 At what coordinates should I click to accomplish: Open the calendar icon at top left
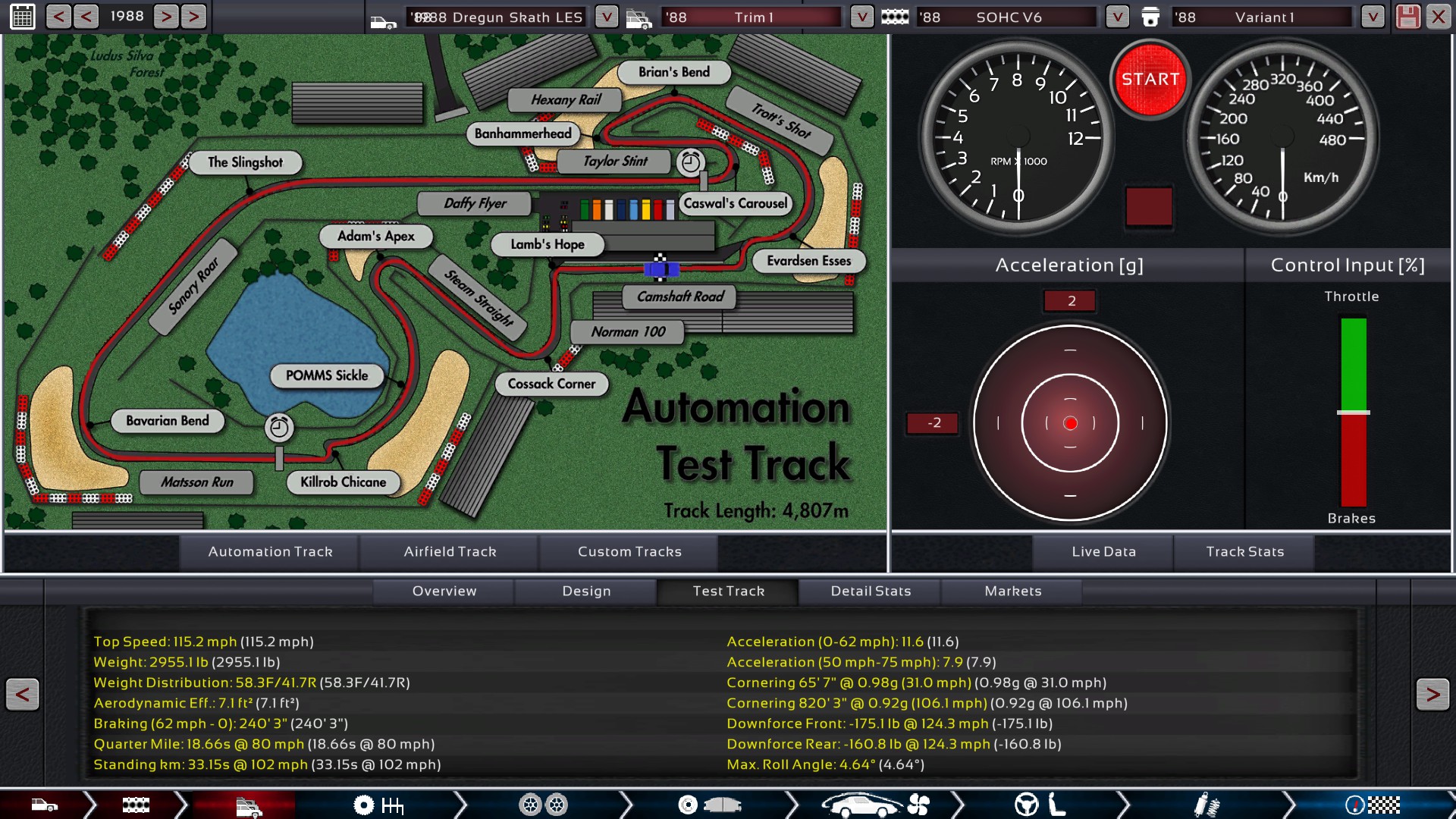[22, 17]
